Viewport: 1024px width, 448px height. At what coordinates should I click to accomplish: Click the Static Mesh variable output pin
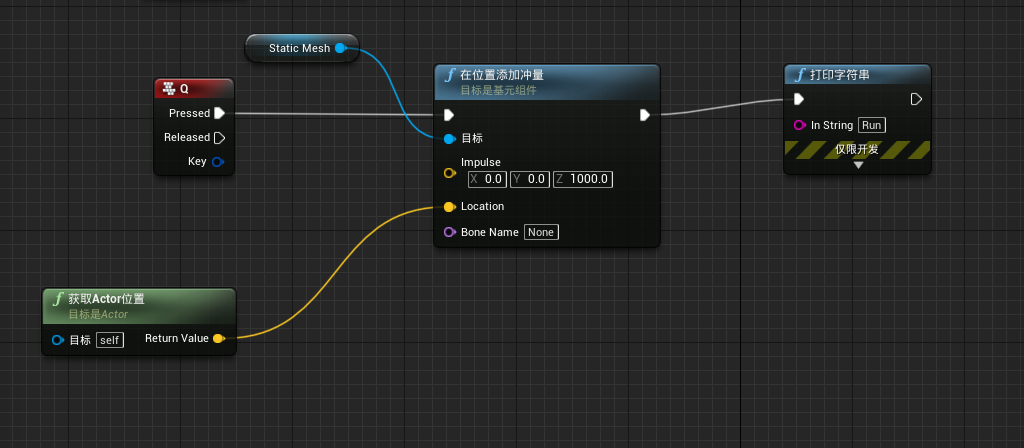click(x=340, y=48)
